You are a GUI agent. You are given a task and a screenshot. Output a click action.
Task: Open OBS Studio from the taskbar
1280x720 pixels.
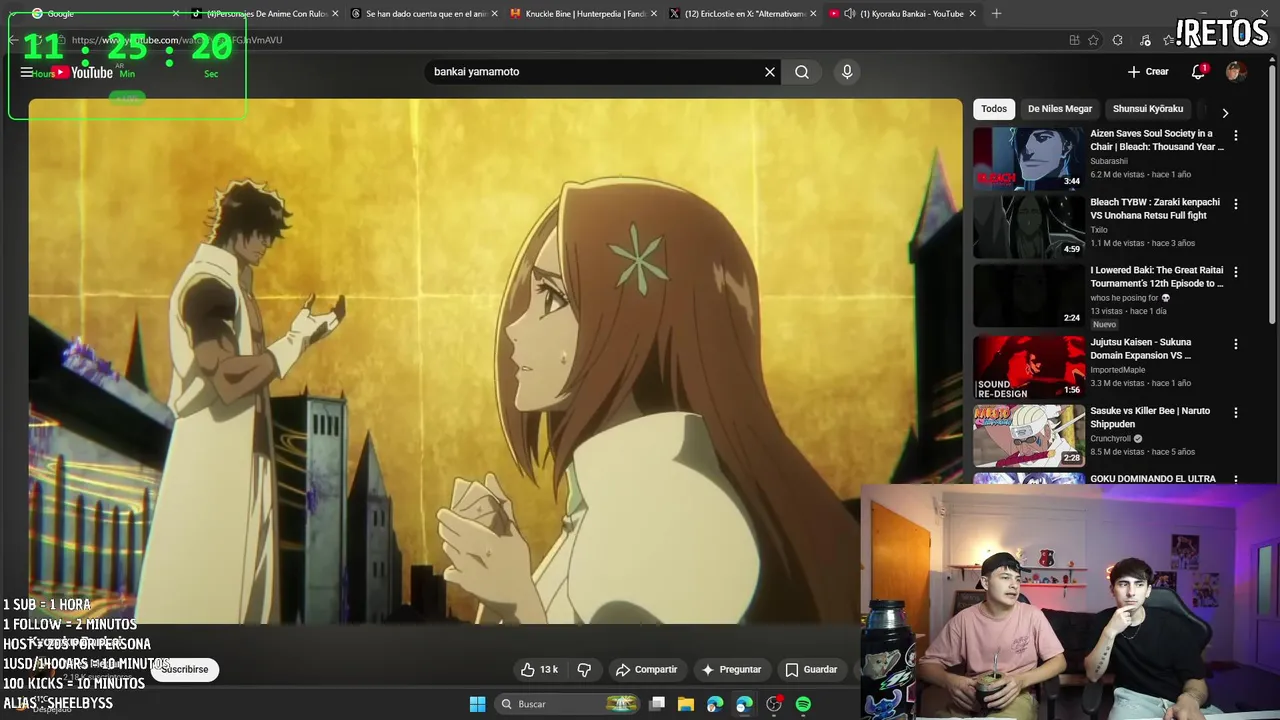coord(774,704)
